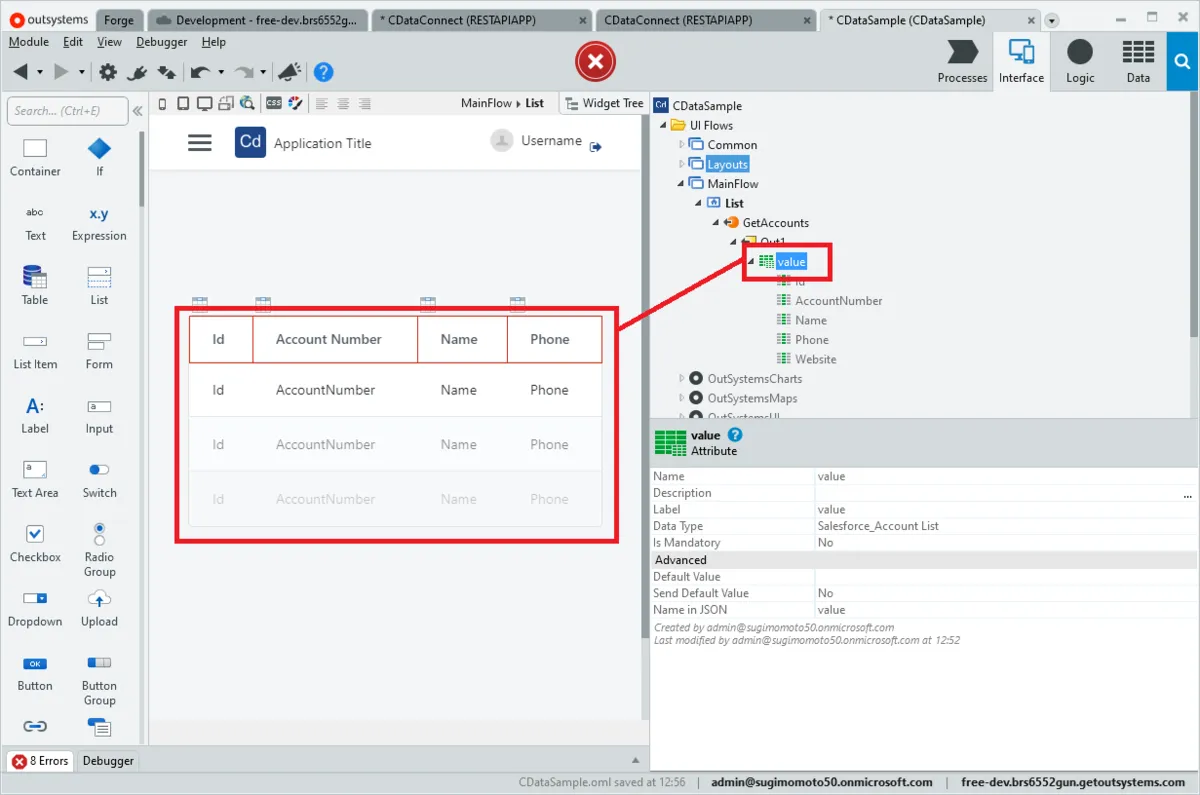Viewport: 1200px width, 795px height.
Task: Click the toolbox search field
Action: click(67, 111)
